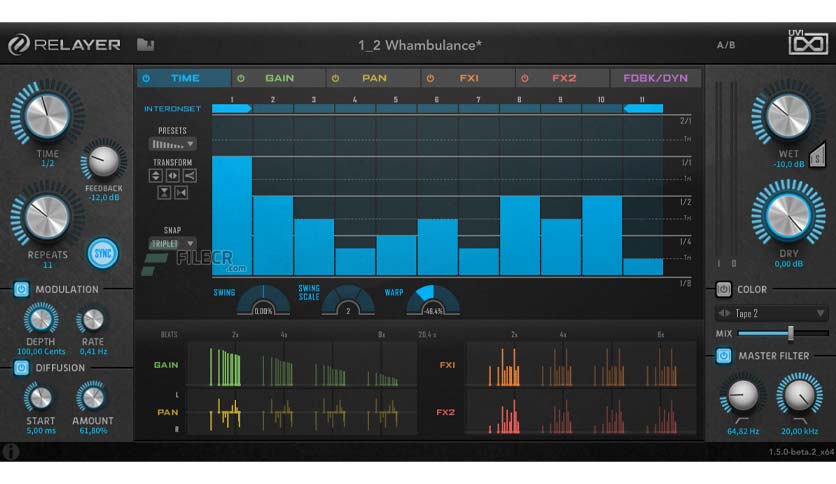Screen dimensions: 836x484
Task: Click the vertical shift transform icon
Action: tap(155, 175)
